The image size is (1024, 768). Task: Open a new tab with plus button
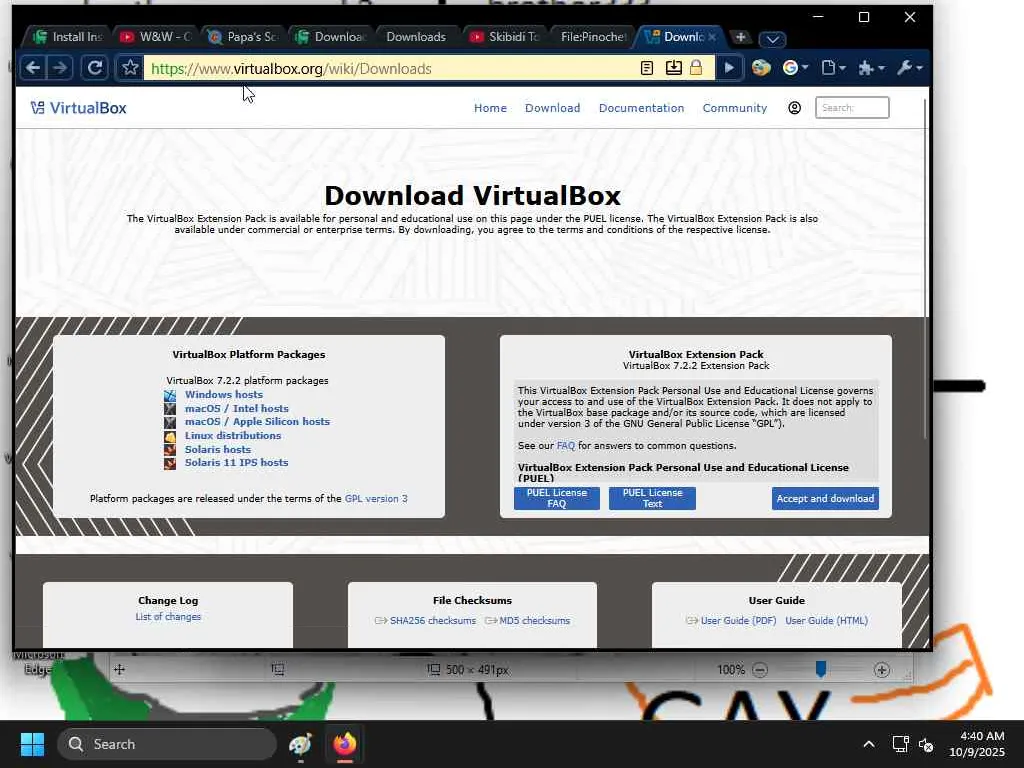click(740, 37)
